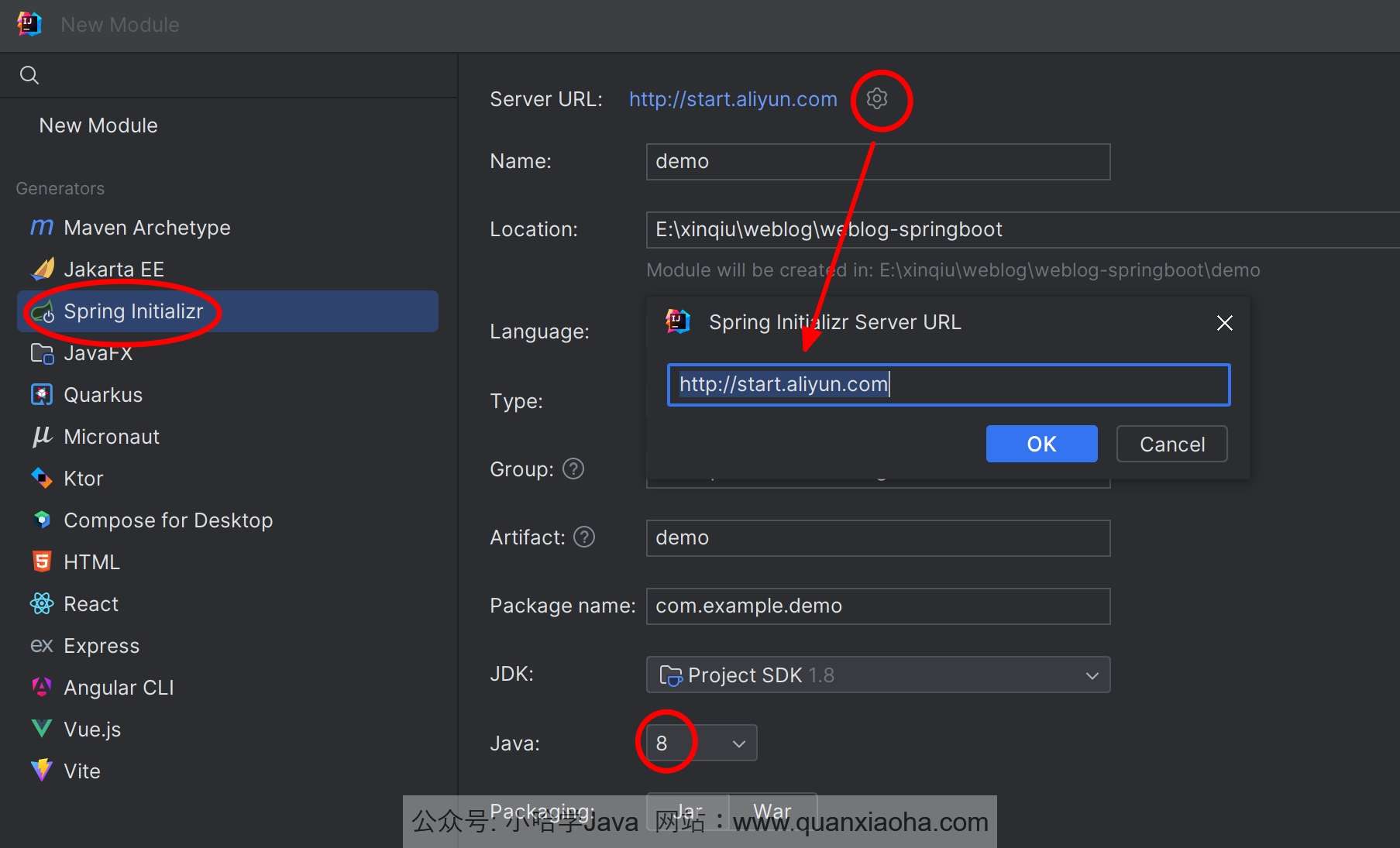Choose Angular CLI generator
This screenshot has height=848, width=1400.
click(x=228, y=687)
